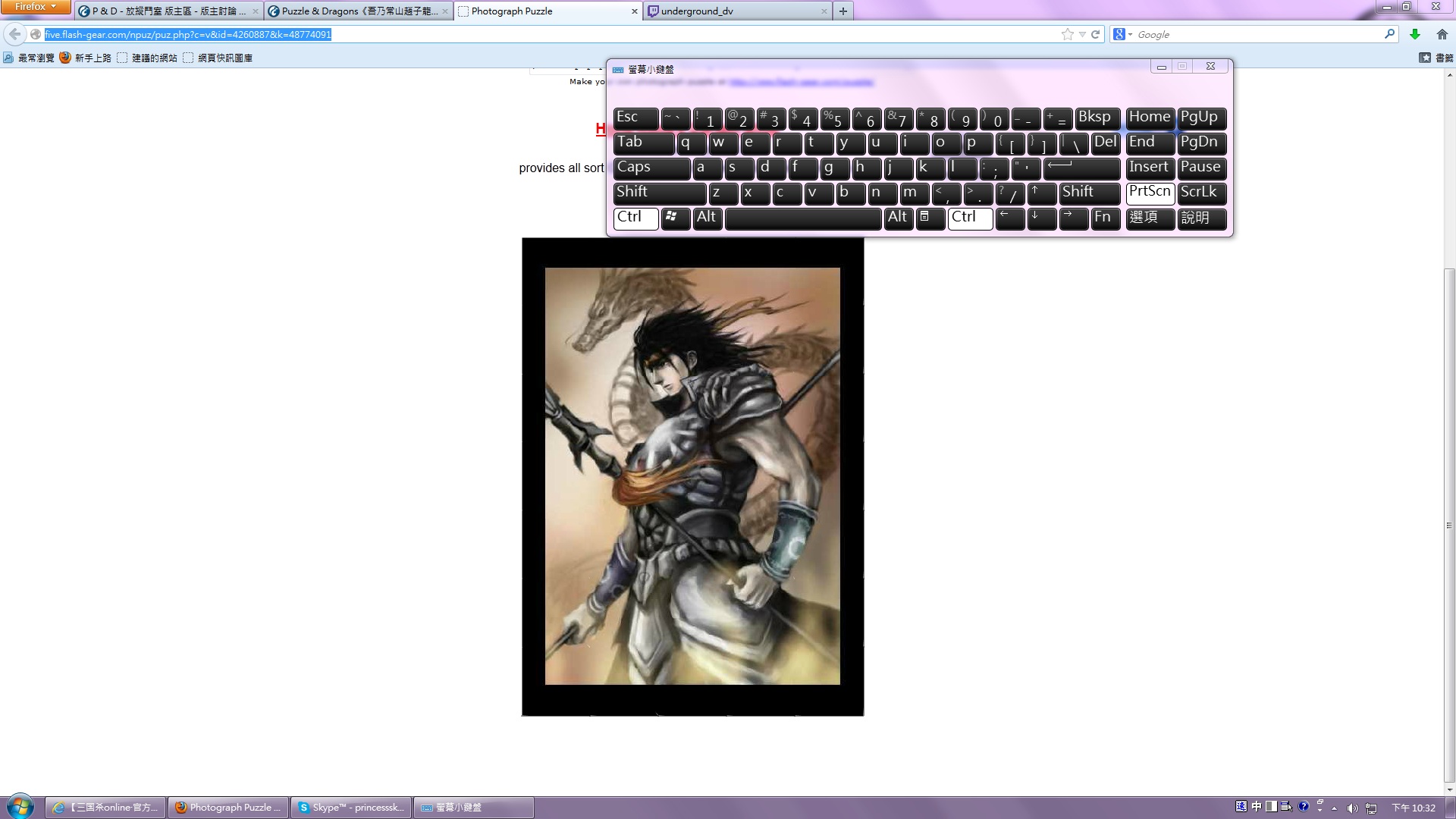Open Skype window from taskbar
This screenshot has height=819, width=1456.
pyautogui.click(x=350, y=808)
